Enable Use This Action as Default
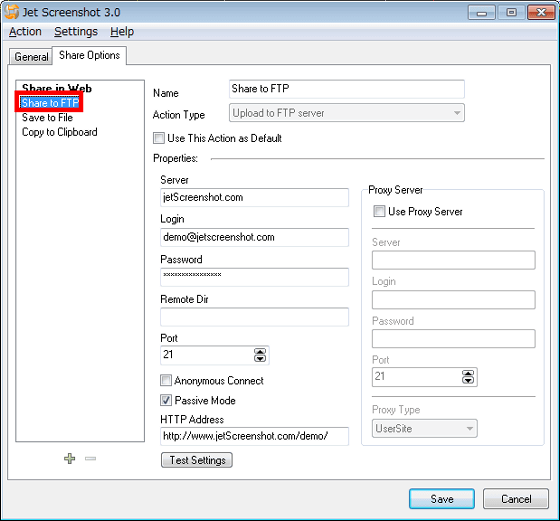Screen dimensions: 560x521 (159, 138)
